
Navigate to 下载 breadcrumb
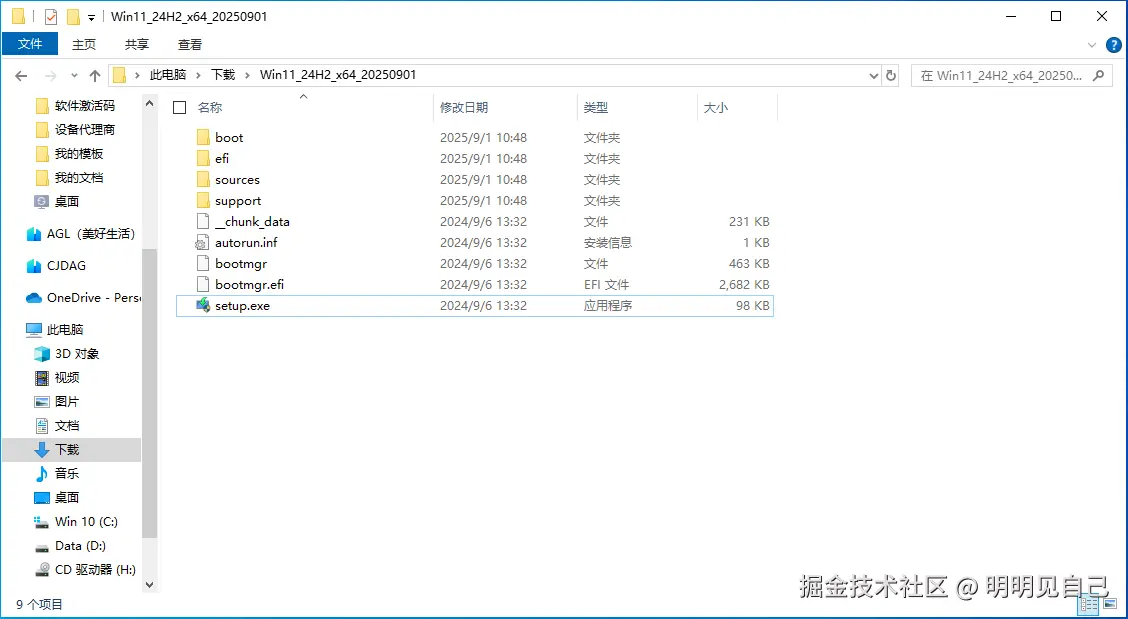click(x=222, y=75)
